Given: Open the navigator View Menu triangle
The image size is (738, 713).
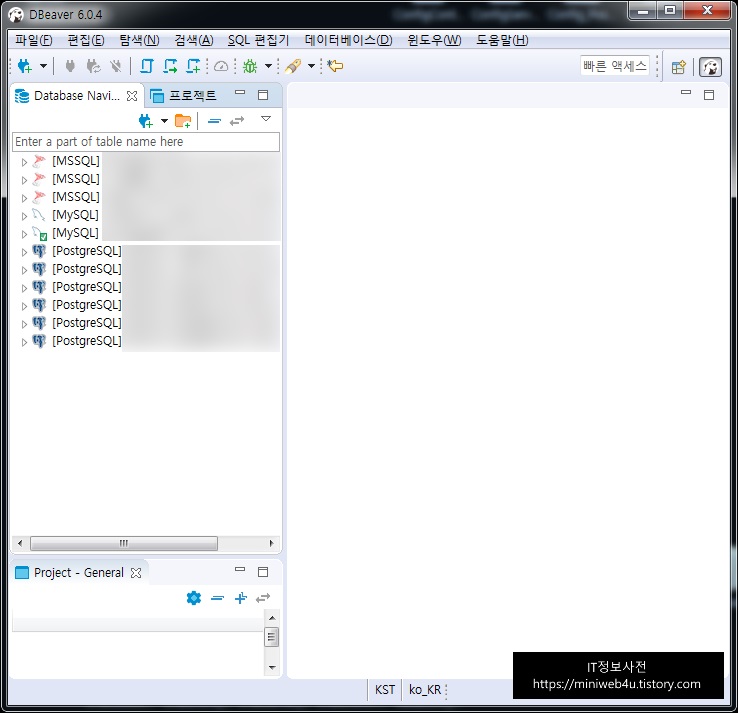Looking at the screenshot, I should [266, 119].
